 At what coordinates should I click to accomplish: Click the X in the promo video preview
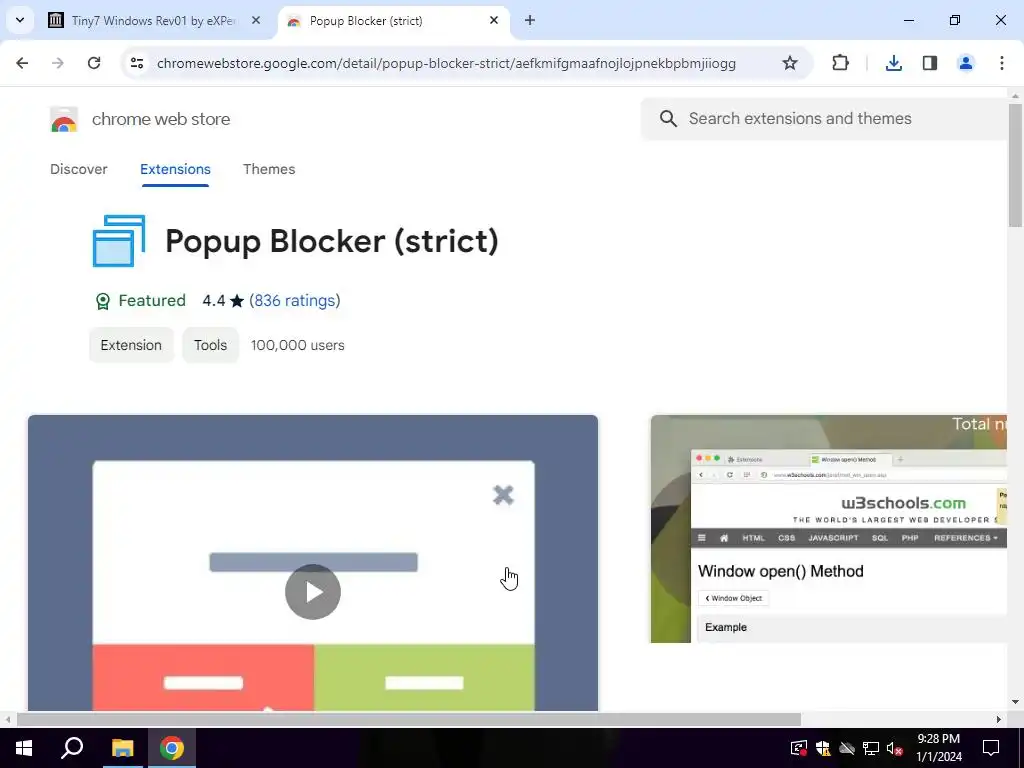click(x=503, y=495)
